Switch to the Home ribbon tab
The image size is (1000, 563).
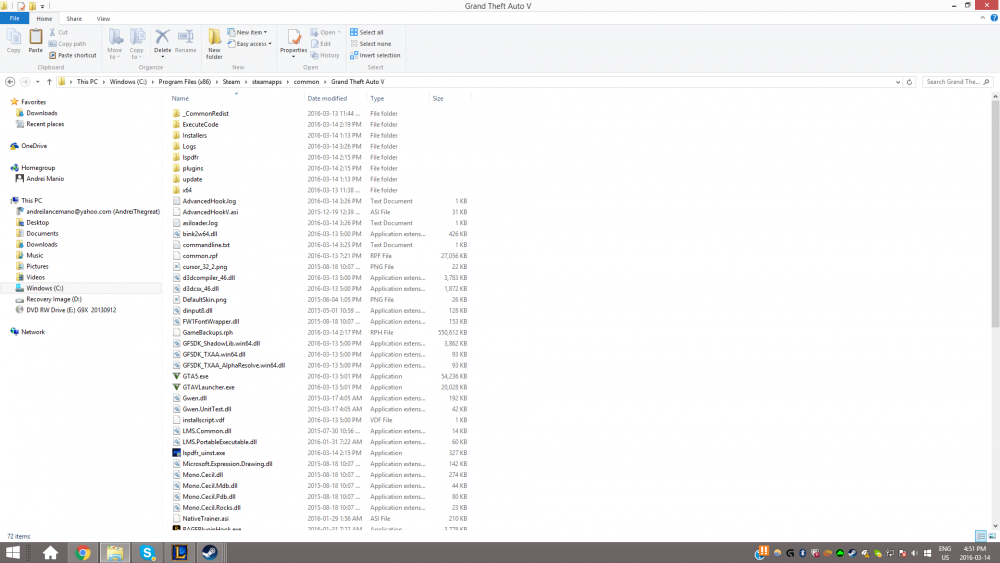click(x=44, y=18)
